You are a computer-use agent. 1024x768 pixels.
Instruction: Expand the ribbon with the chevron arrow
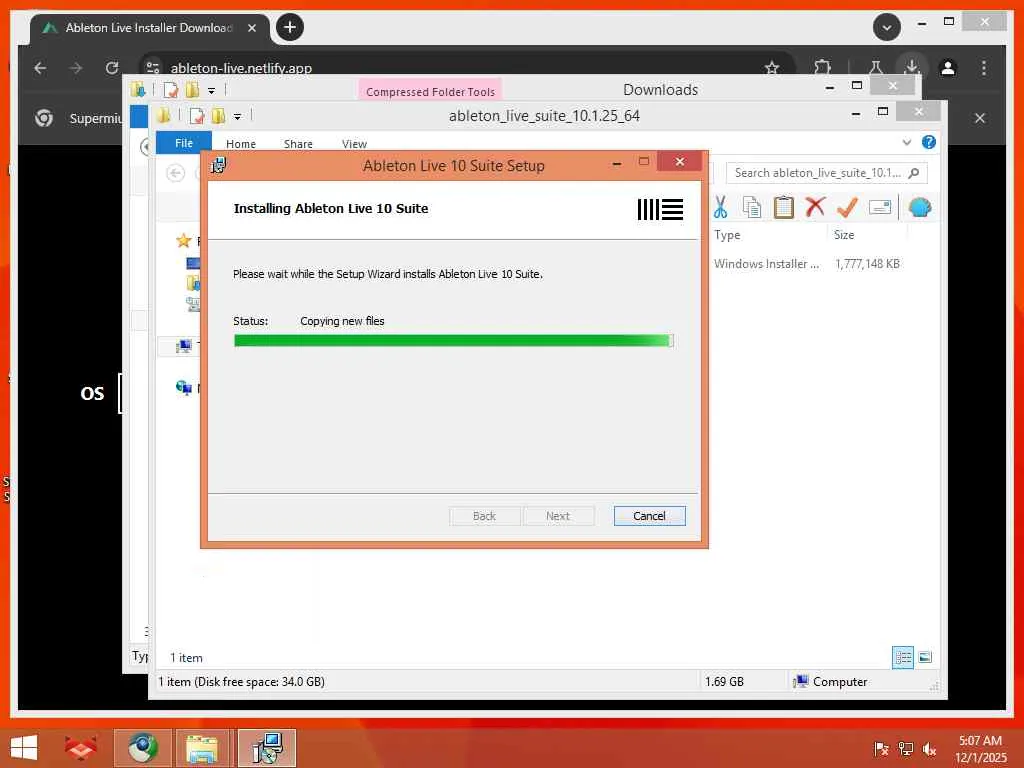pos(906,142)
